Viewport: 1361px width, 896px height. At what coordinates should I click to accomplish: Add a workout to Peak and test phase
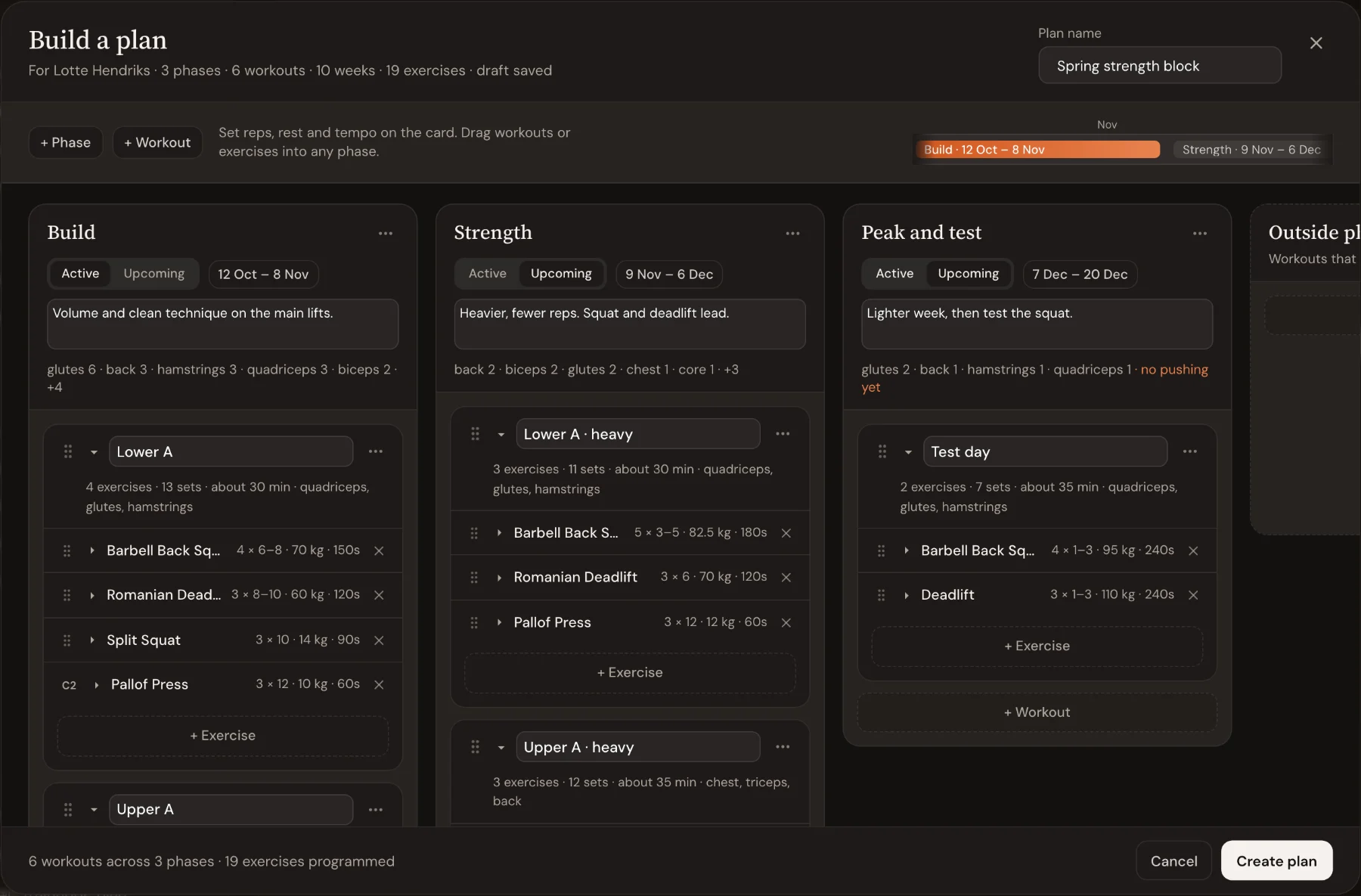pyautogui.click(x=1037, y=712)
